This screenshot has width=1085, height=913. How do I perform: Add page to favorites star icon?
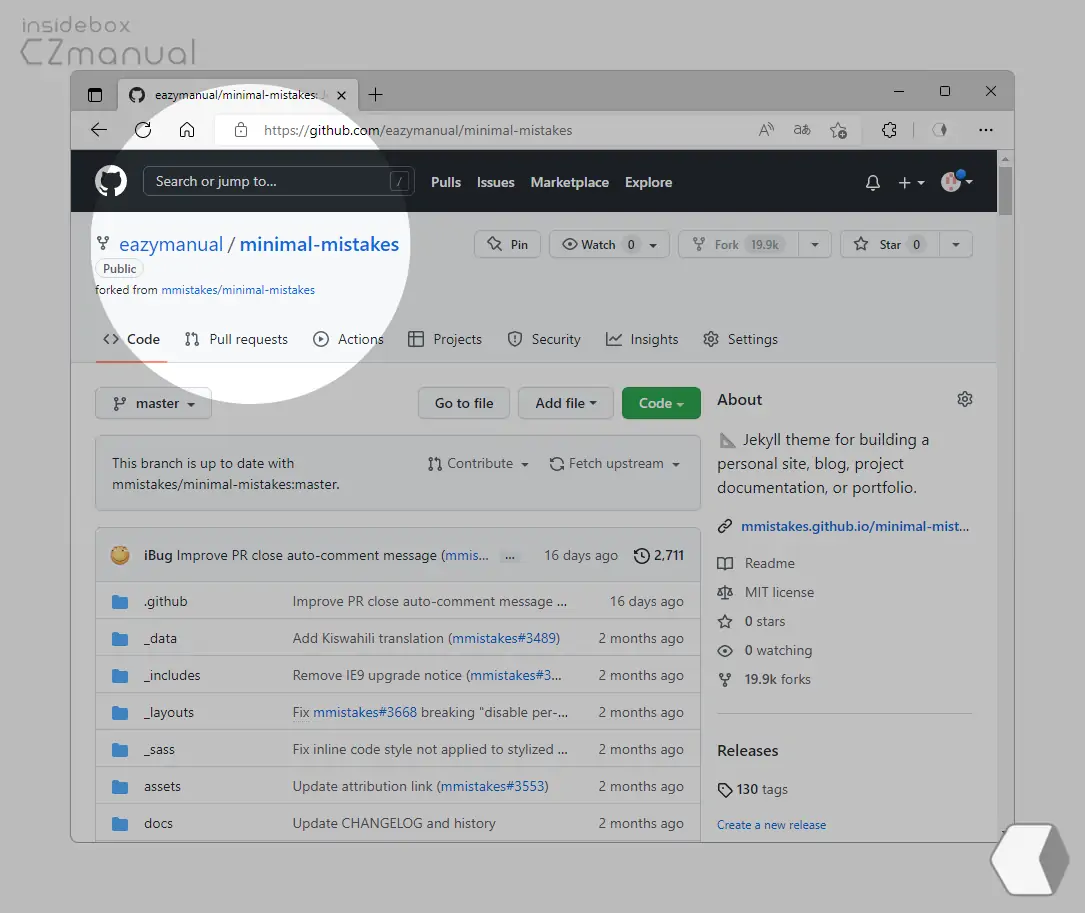coord(839,130)
